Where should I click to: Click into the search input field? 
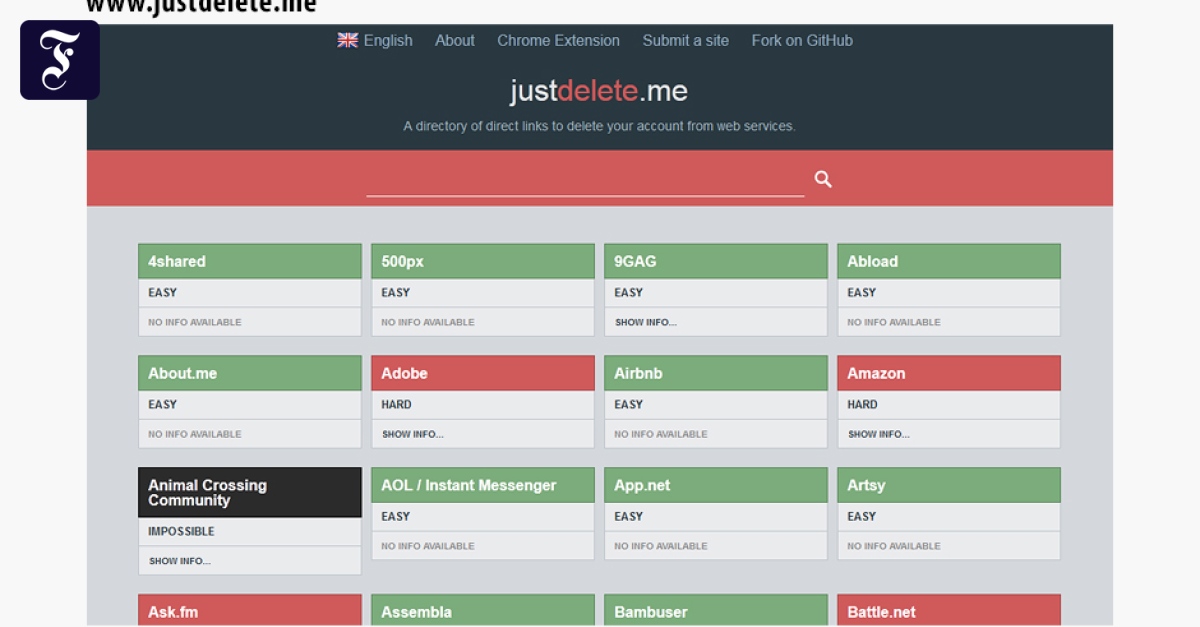[x=585, y=180]
